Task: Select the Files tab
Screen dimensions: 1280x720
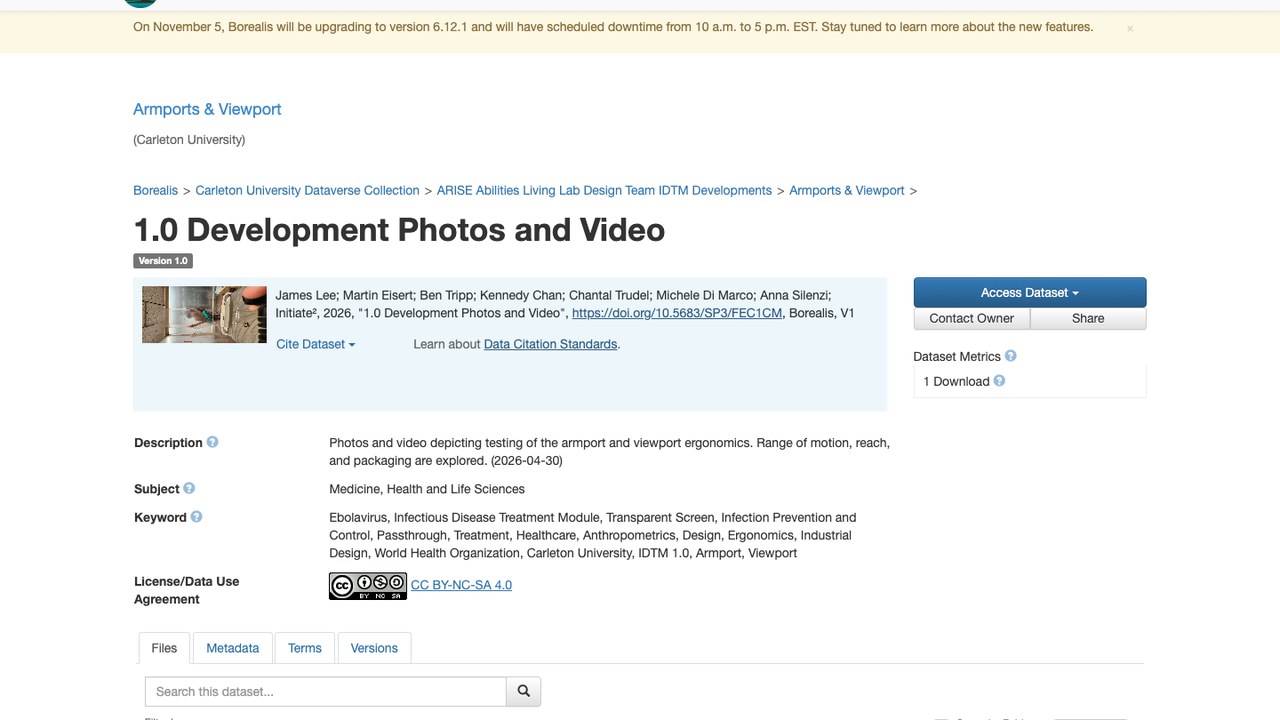Action: pos(164,648)
